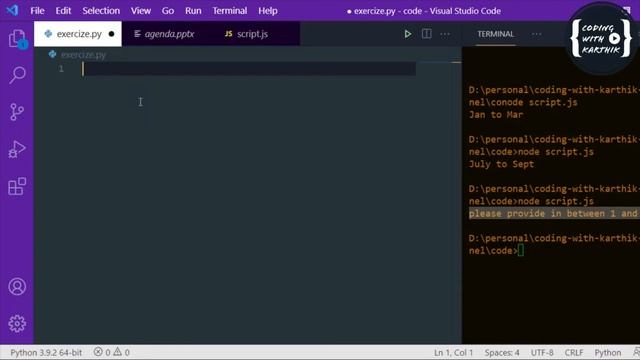Select the TERMINAL panel tab
This screenshot has height=360, width=640.
[496, 34]
